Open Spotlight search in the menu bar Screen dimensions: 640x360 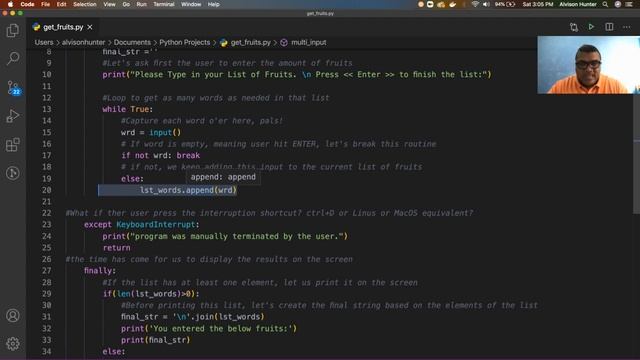click(x=605, y=4)
